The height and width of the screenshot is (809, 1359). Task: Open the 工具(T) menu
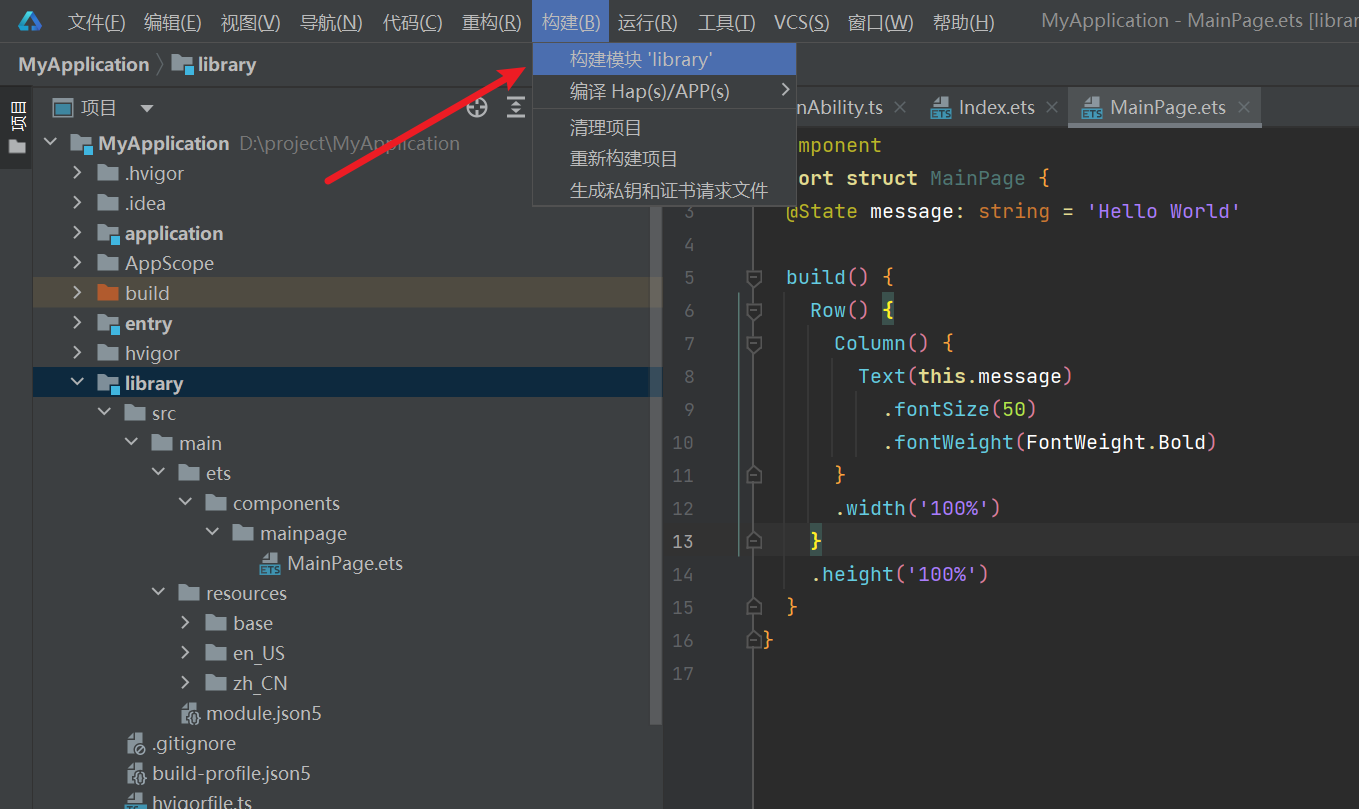(726, 22)
